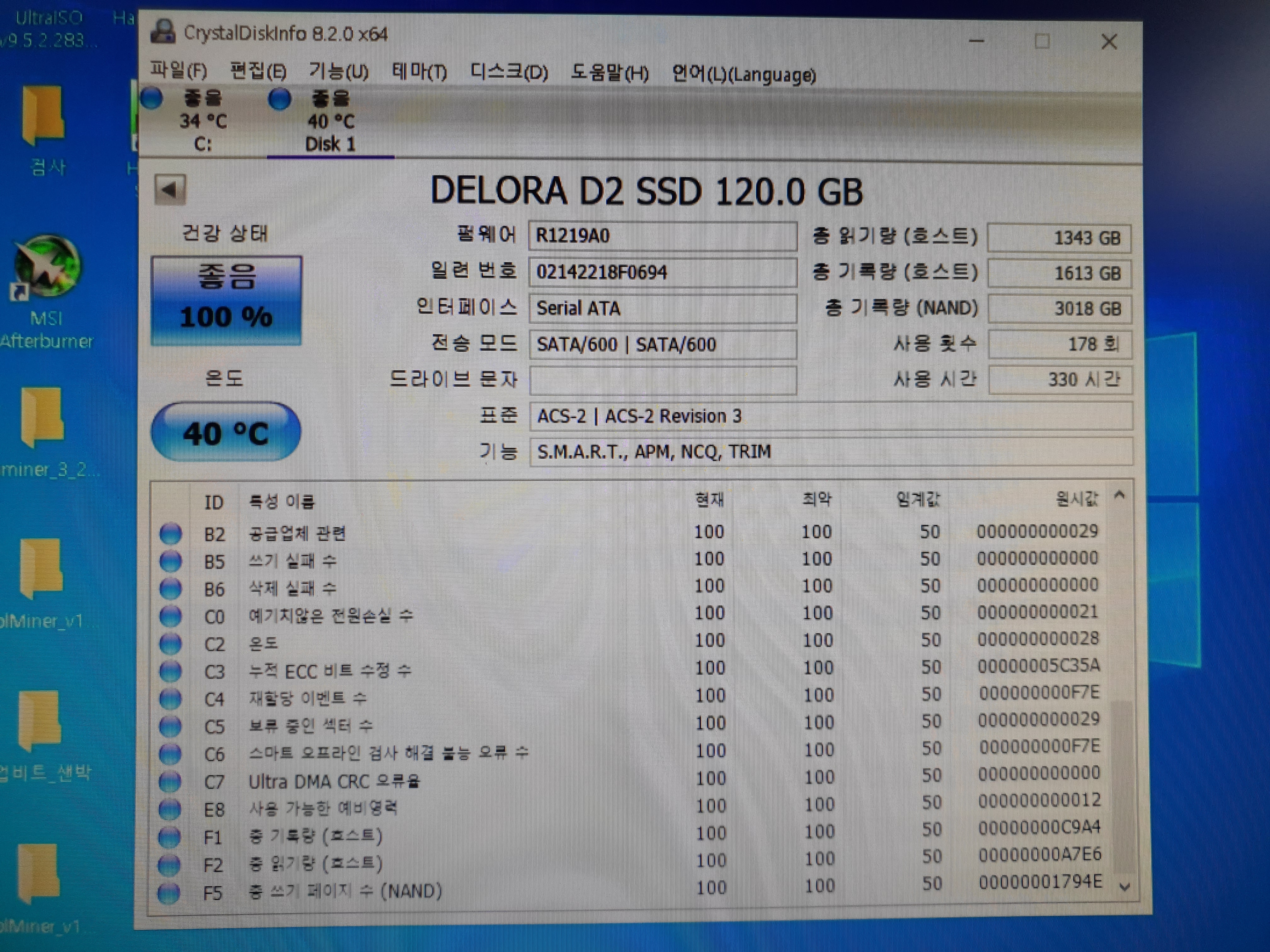Click the status circle of attribute F5

coord(169,892)
